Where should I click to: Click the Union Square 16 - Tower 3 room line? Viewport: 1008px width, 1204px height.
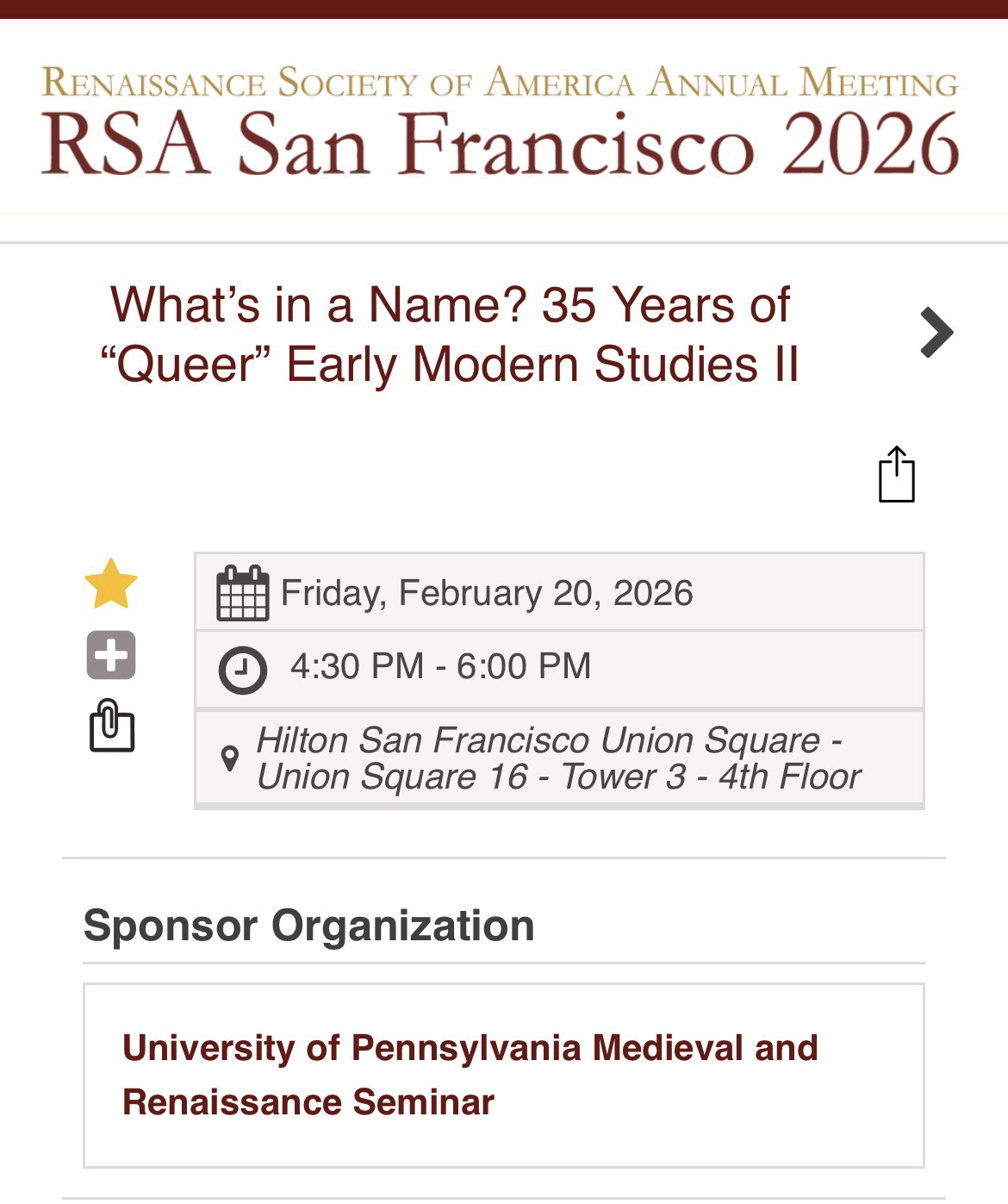pos(557,777)
